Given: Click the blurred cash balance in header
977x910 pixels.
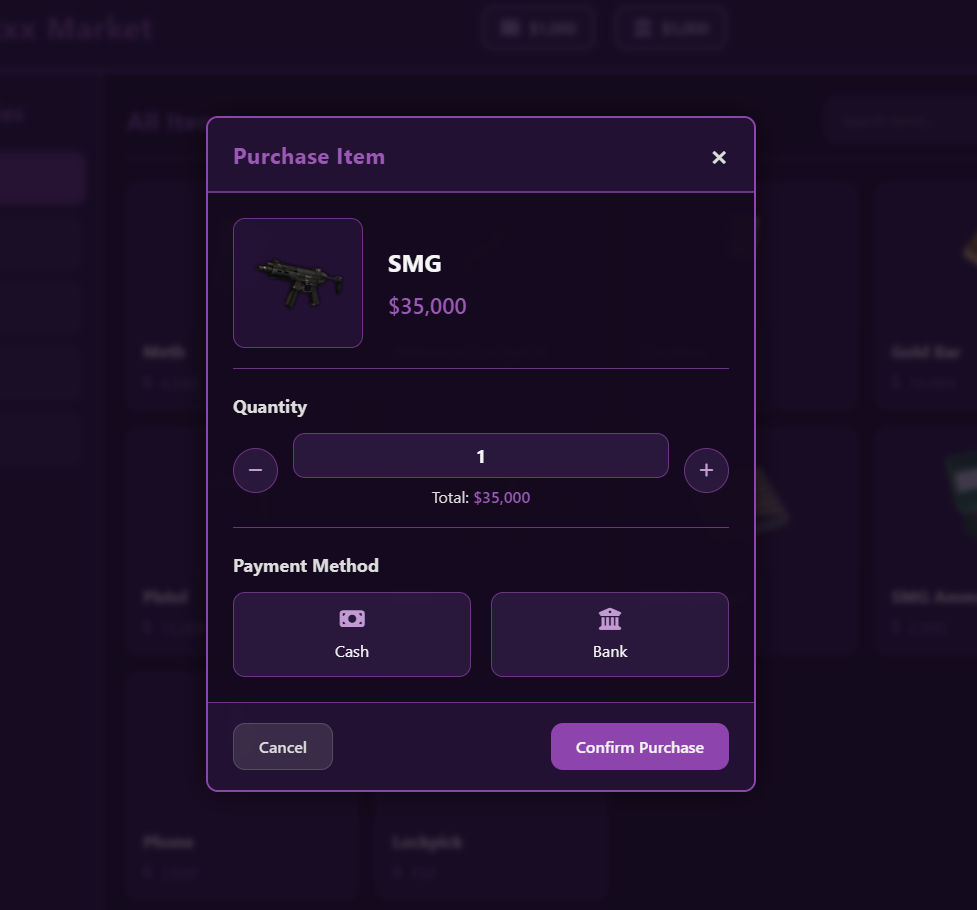Looking at the screenshot, I should click(540, 29).
